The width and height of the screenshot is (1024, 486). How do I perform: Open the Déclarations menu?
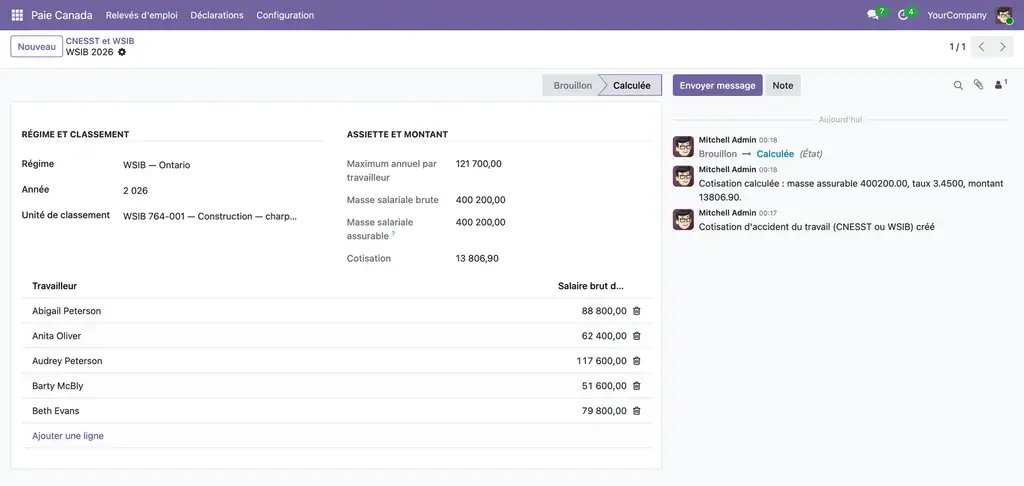click(x=217, y=15)
